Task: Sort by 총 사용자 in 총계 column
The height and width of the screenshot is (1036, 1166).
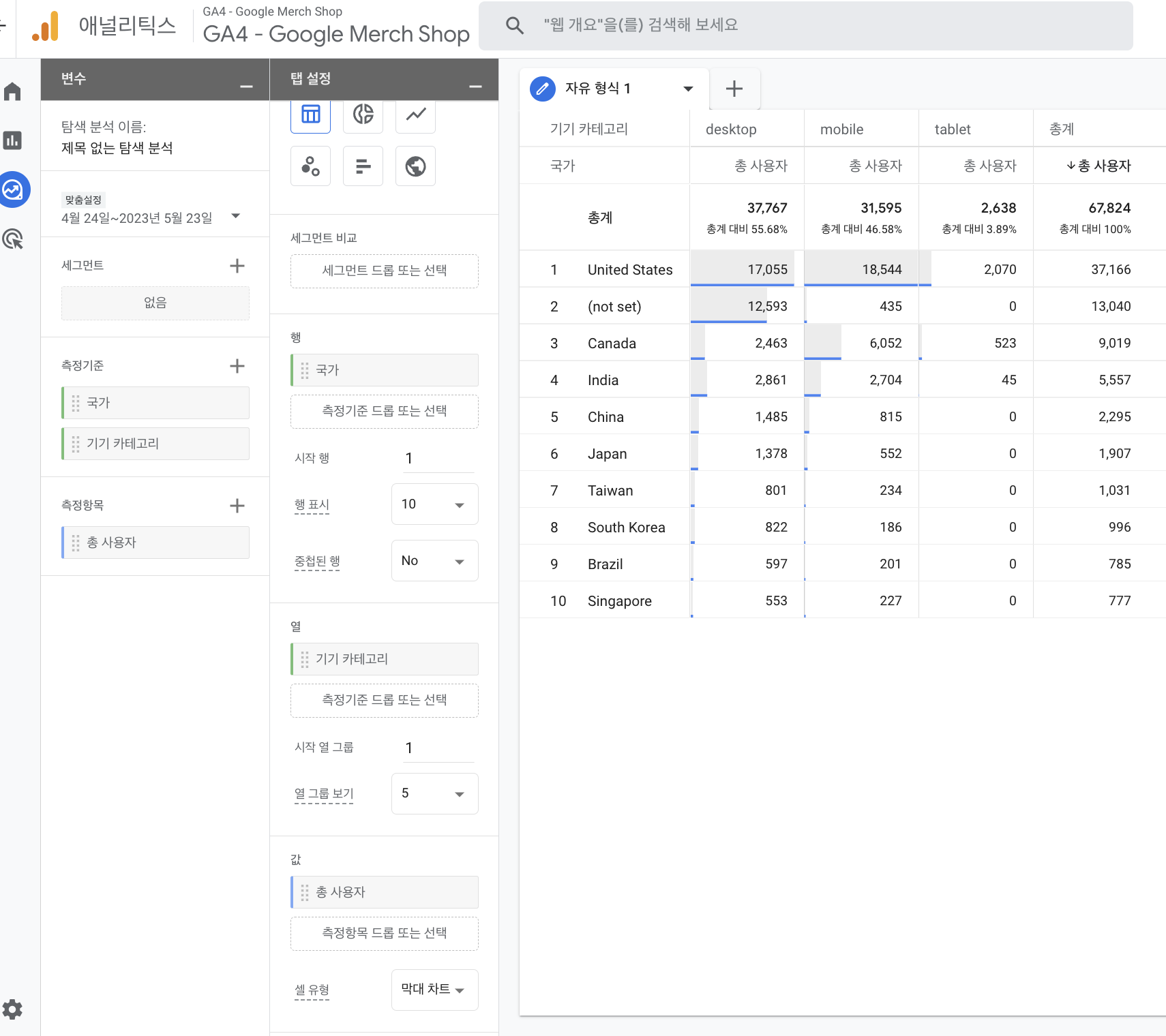Action: click(x=1098, y=166)
